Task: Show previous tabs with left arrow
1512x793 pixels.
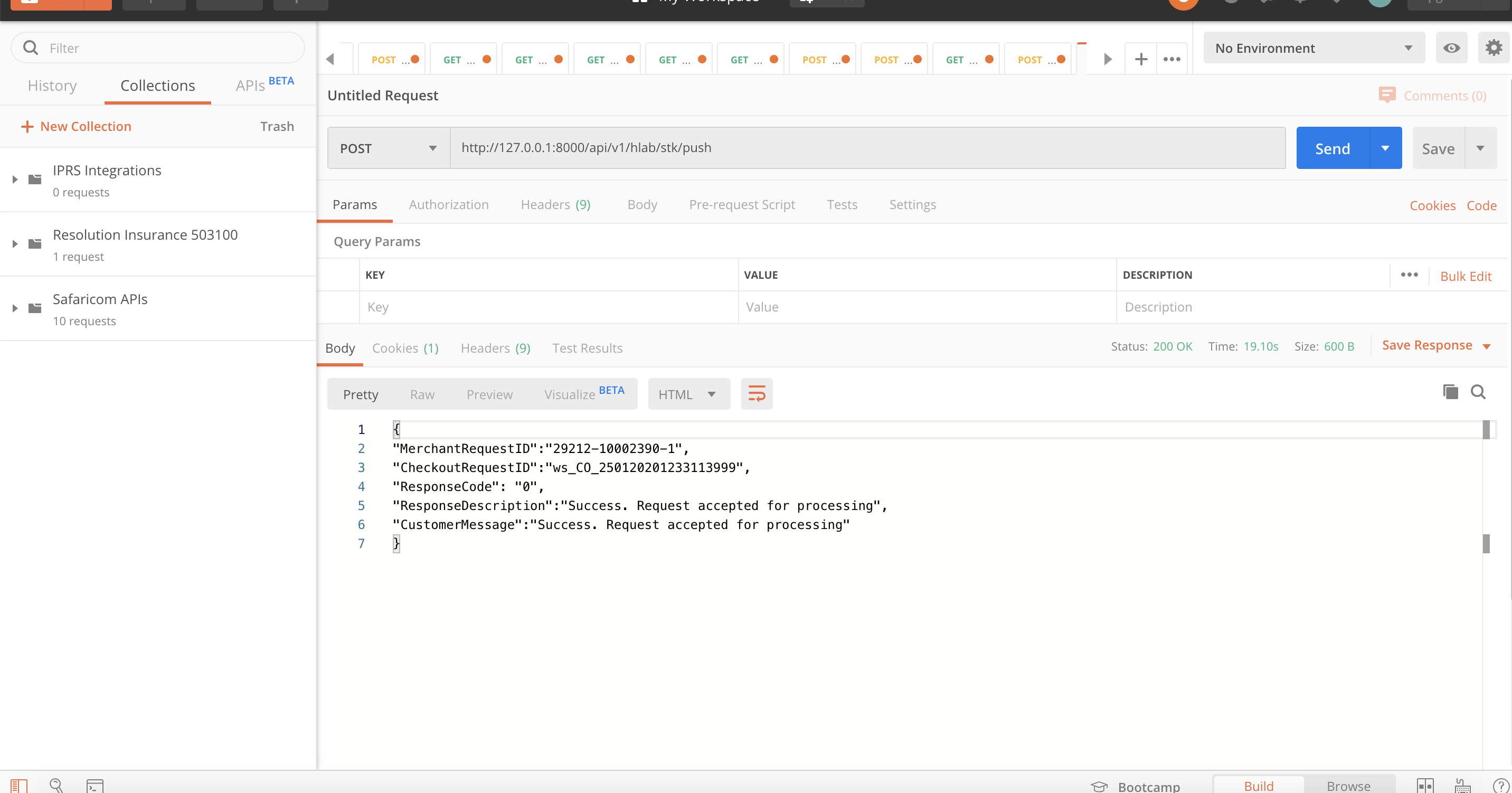Action: click(330, 59)
